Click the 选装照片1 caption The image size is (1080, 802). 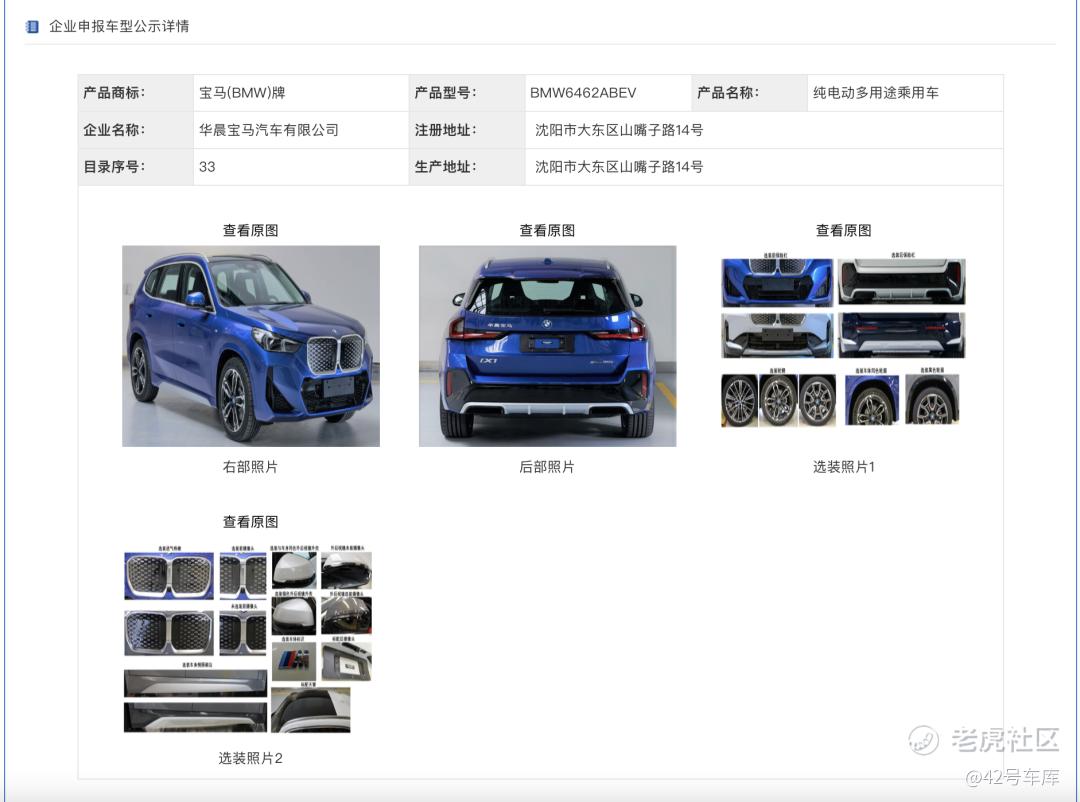click(844, 466)
